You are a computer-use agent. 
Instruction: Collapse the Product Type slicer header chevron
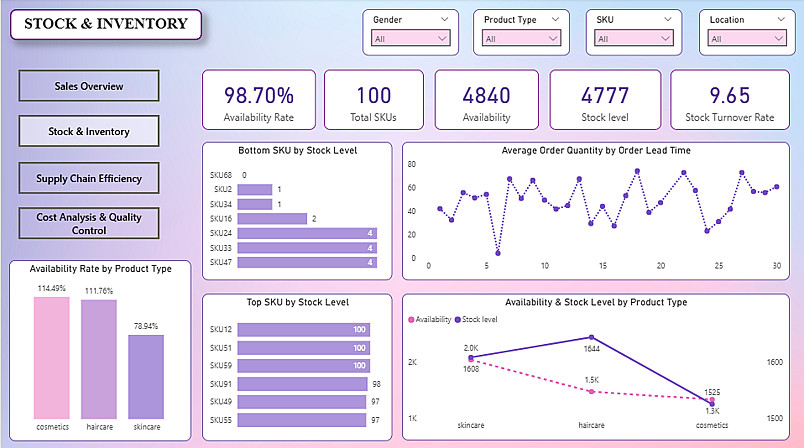click(x=555, y=19)
